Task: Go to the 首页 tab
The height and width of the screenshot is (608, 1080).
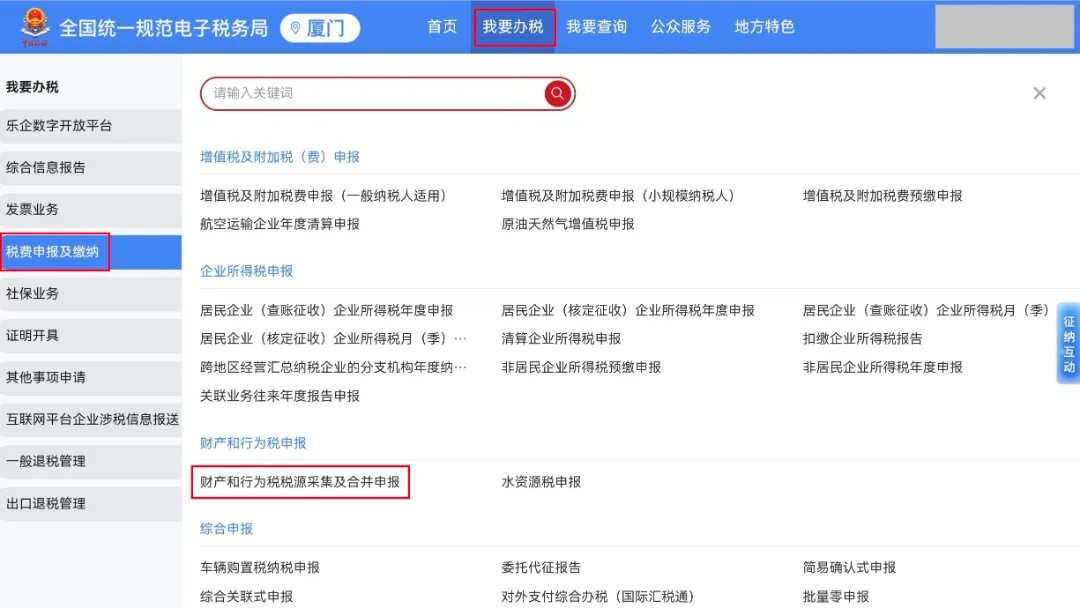Action: 442,27
